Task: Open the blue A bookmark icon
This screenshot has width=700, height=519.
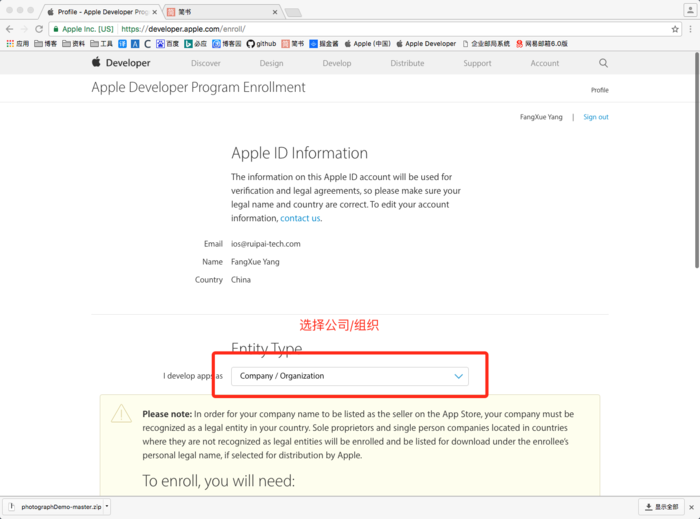Action: 135,44
